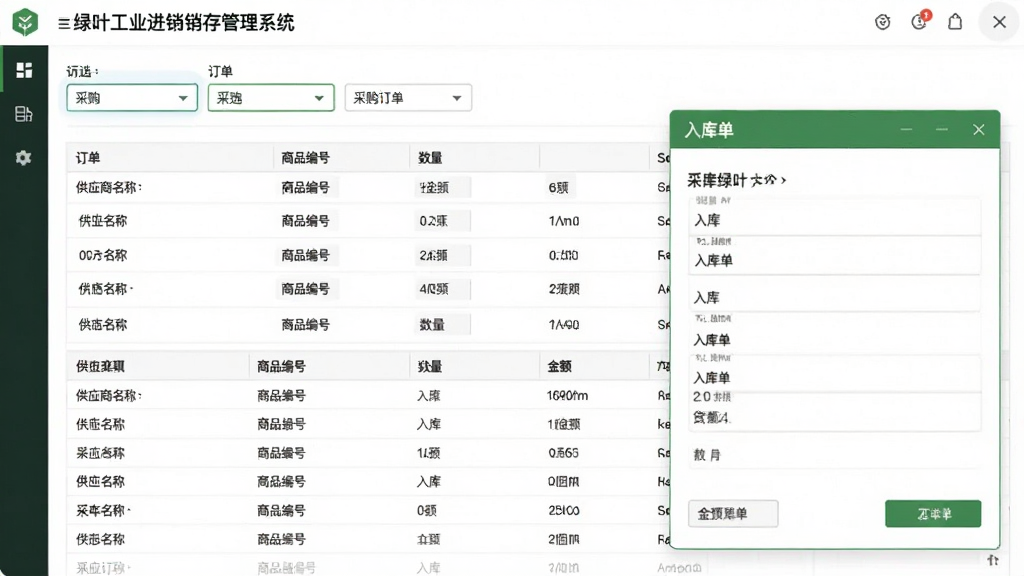This screenshot has height=576, width=1024.
Task: Click the green leaf hexagon app logo
Action: [25, 22]
